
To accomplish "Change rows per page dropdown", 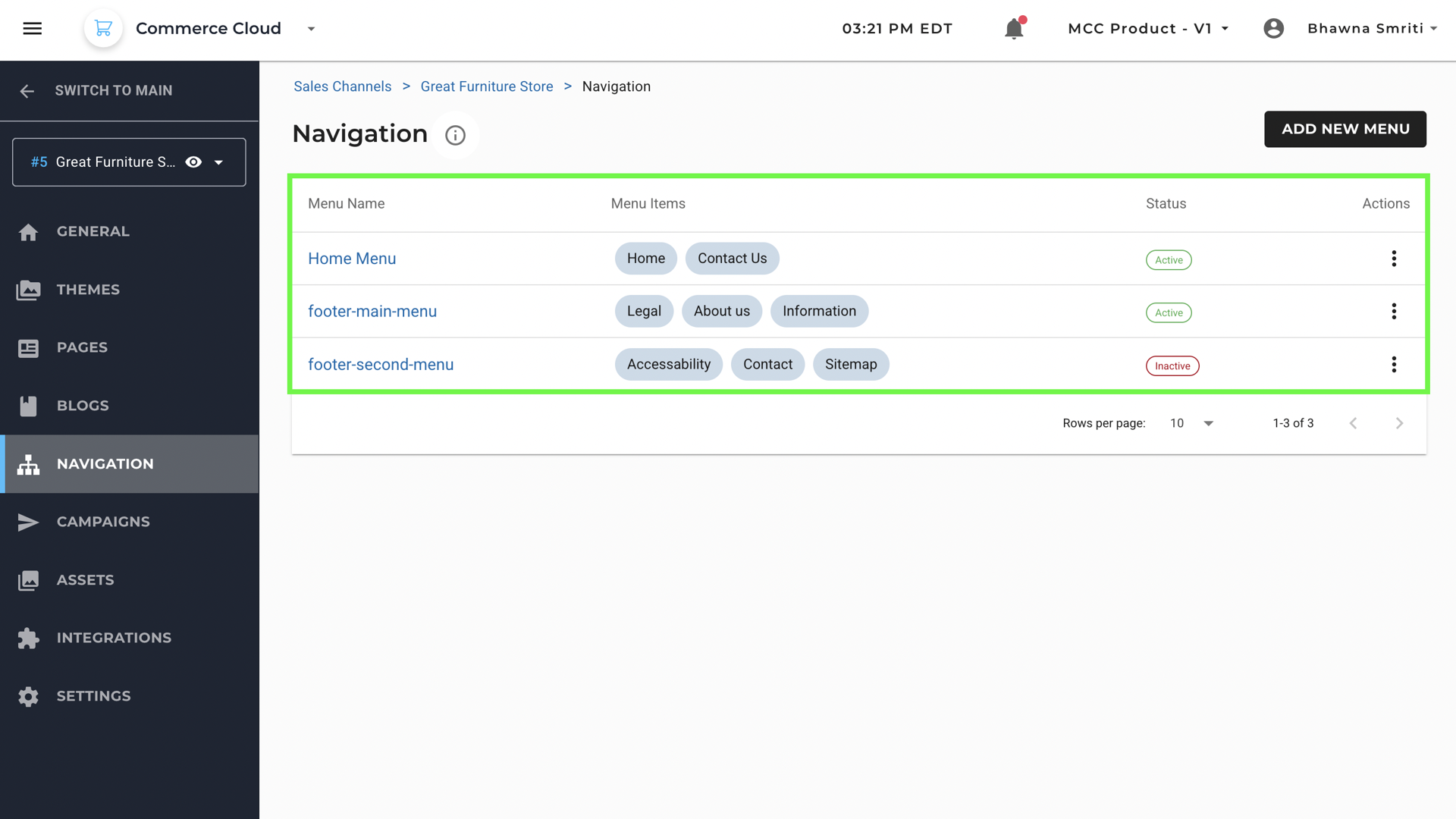I will pos(1191,423).
